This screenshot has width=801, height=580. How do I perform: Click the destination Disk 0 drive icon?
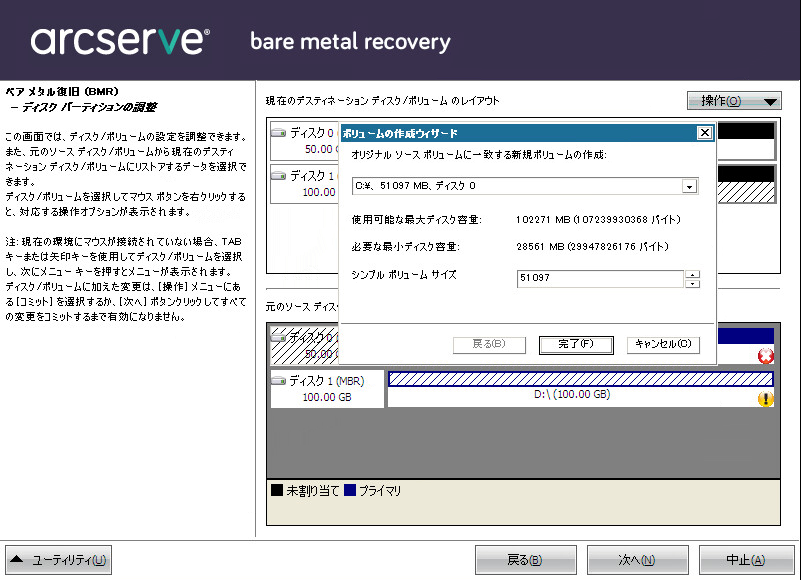coord(278,133)
